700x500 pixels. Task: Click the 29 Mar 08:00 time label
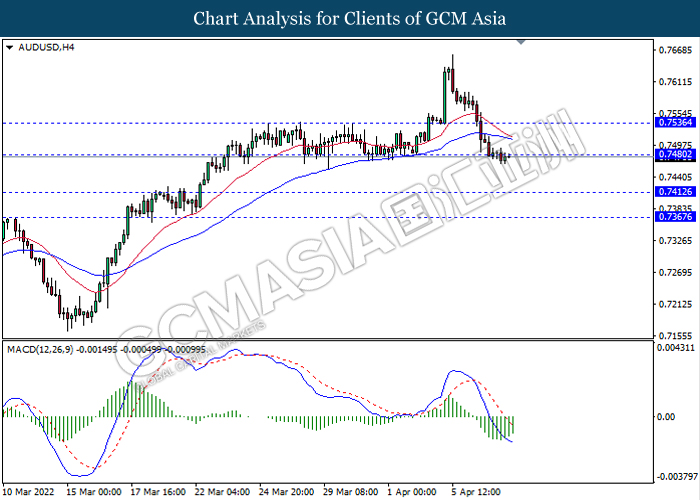(x=351, y=492)
